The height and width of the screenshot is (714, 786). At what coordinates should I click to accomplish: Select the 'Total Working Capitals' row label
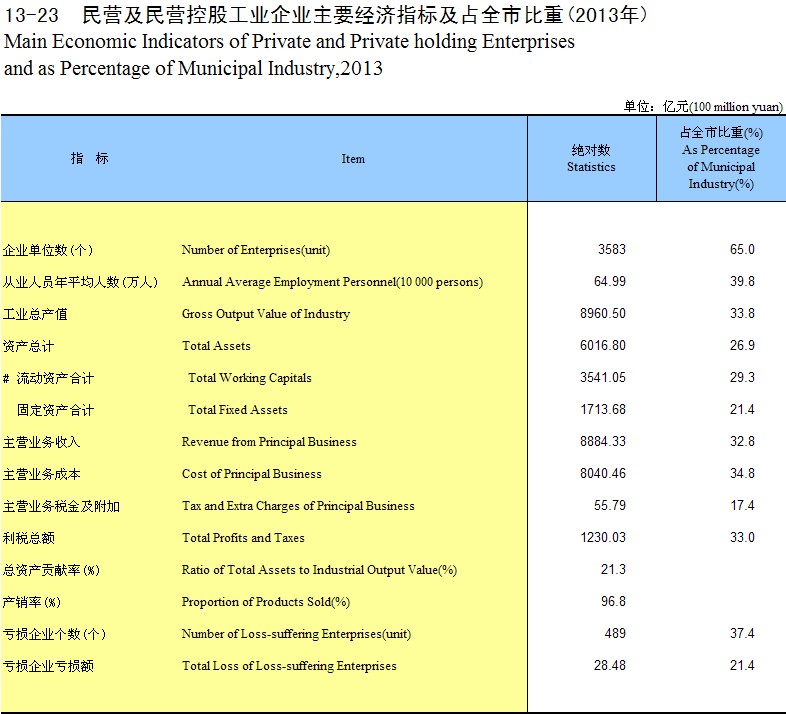coord(250,378)
